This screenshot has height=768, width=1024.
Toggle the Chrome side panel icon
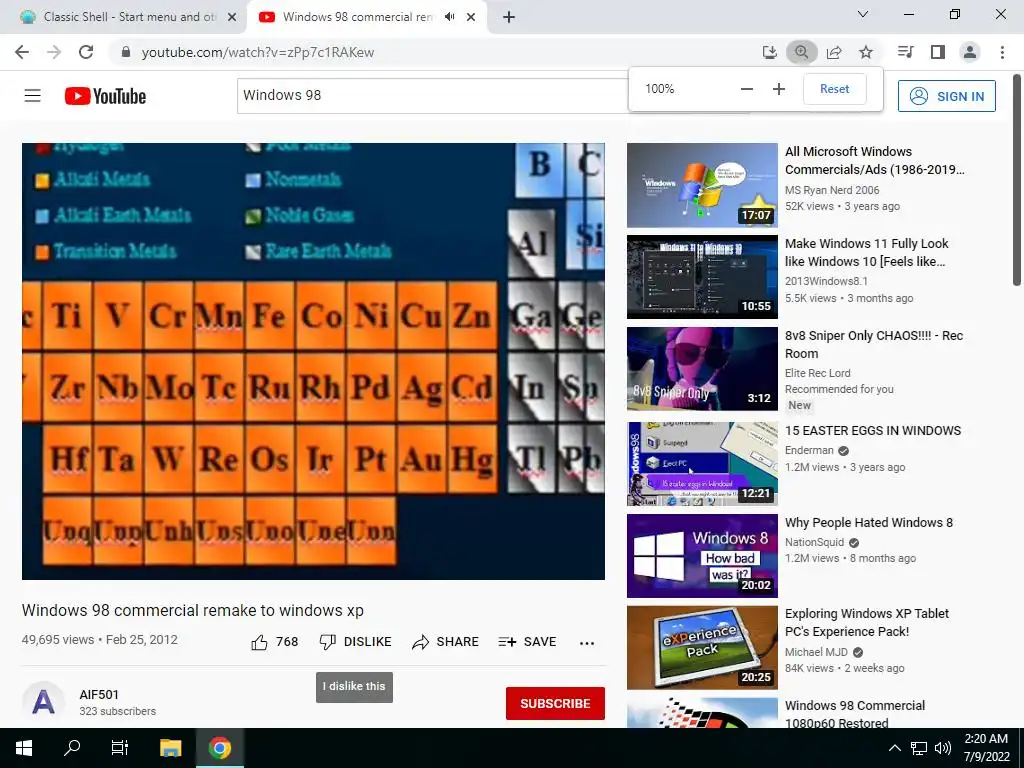pos(938,52)
